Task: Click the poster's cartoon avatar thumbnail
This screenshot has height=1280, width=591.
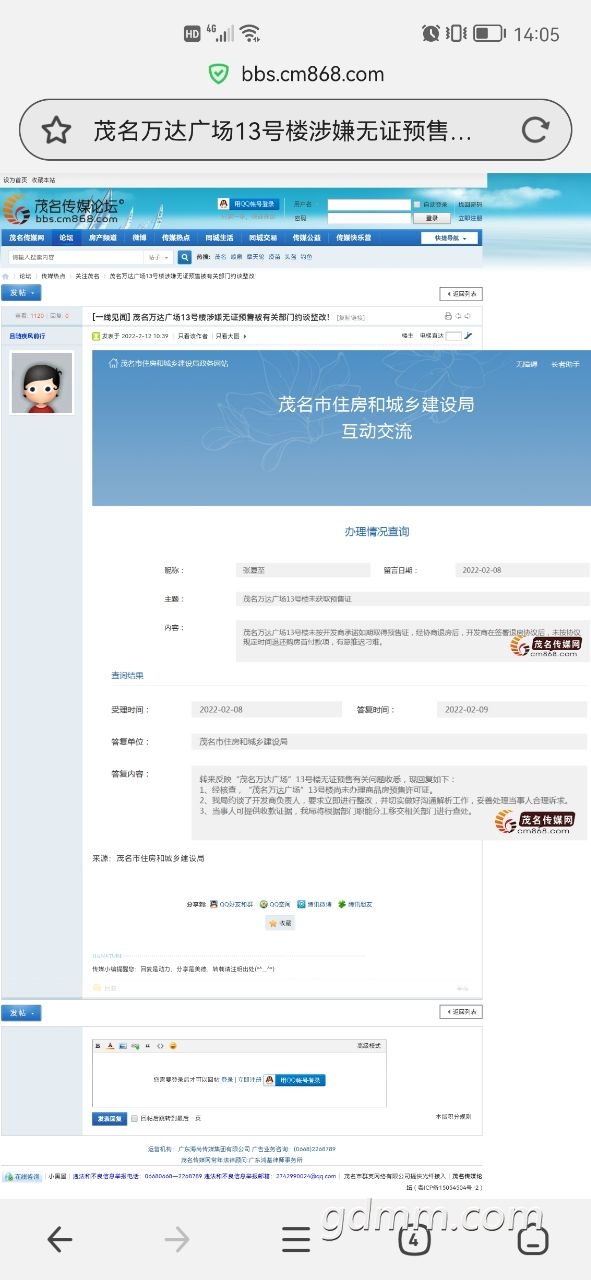Action: coord(41,382)
